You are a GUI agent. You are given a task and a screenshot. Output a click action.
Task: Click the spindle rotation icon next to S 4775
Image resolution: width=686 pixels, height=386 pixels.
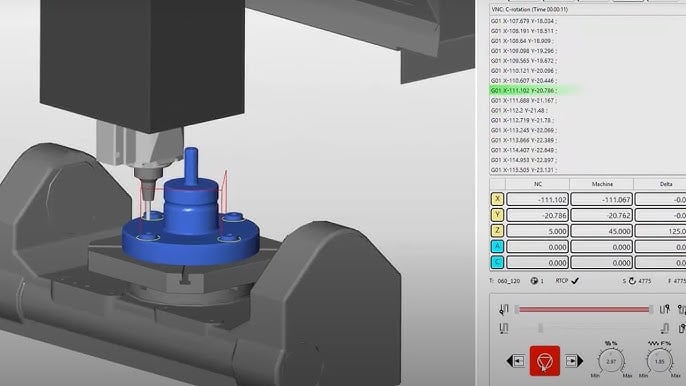[x=632, y=281]
